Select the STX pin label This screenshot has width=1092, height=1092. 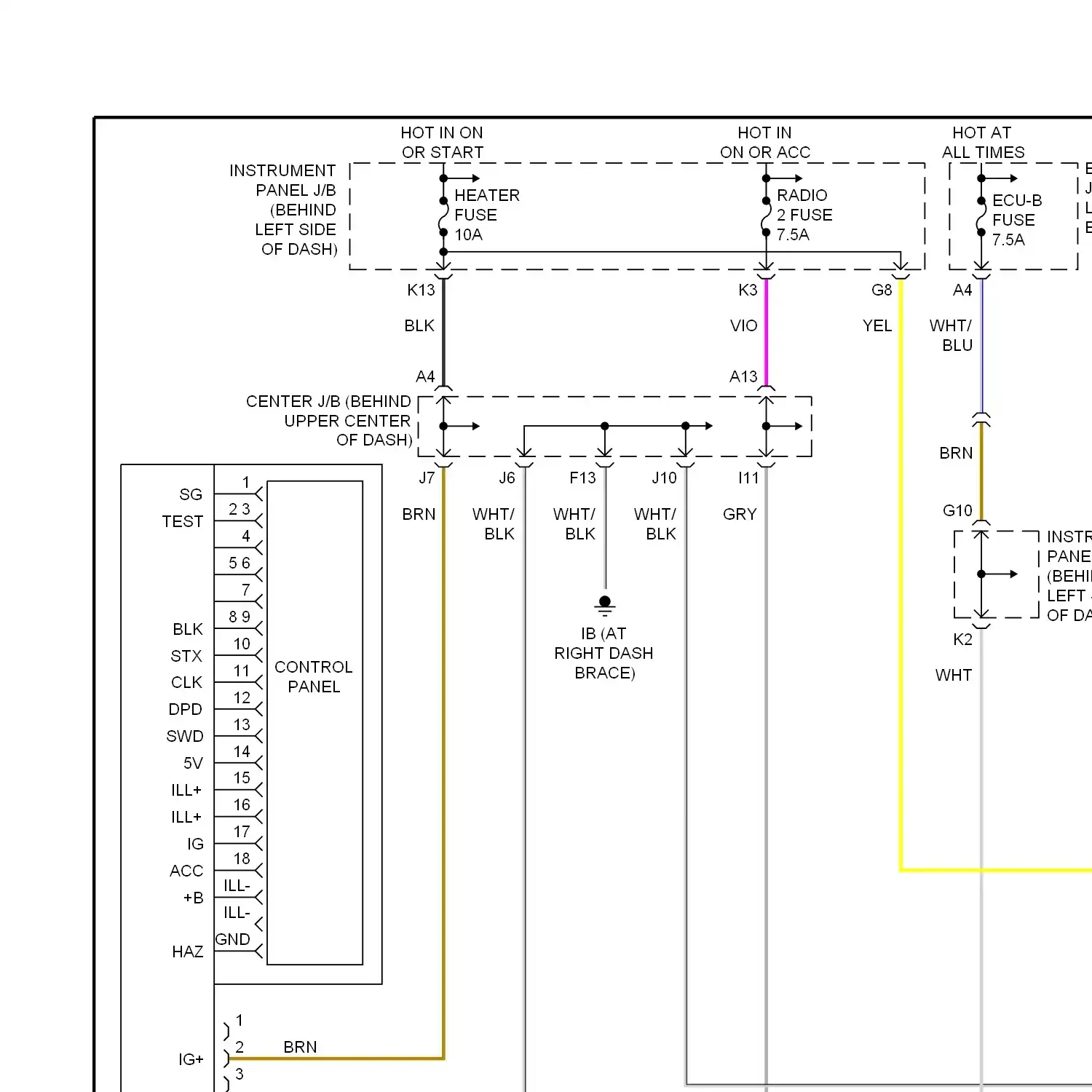point(186,656)
